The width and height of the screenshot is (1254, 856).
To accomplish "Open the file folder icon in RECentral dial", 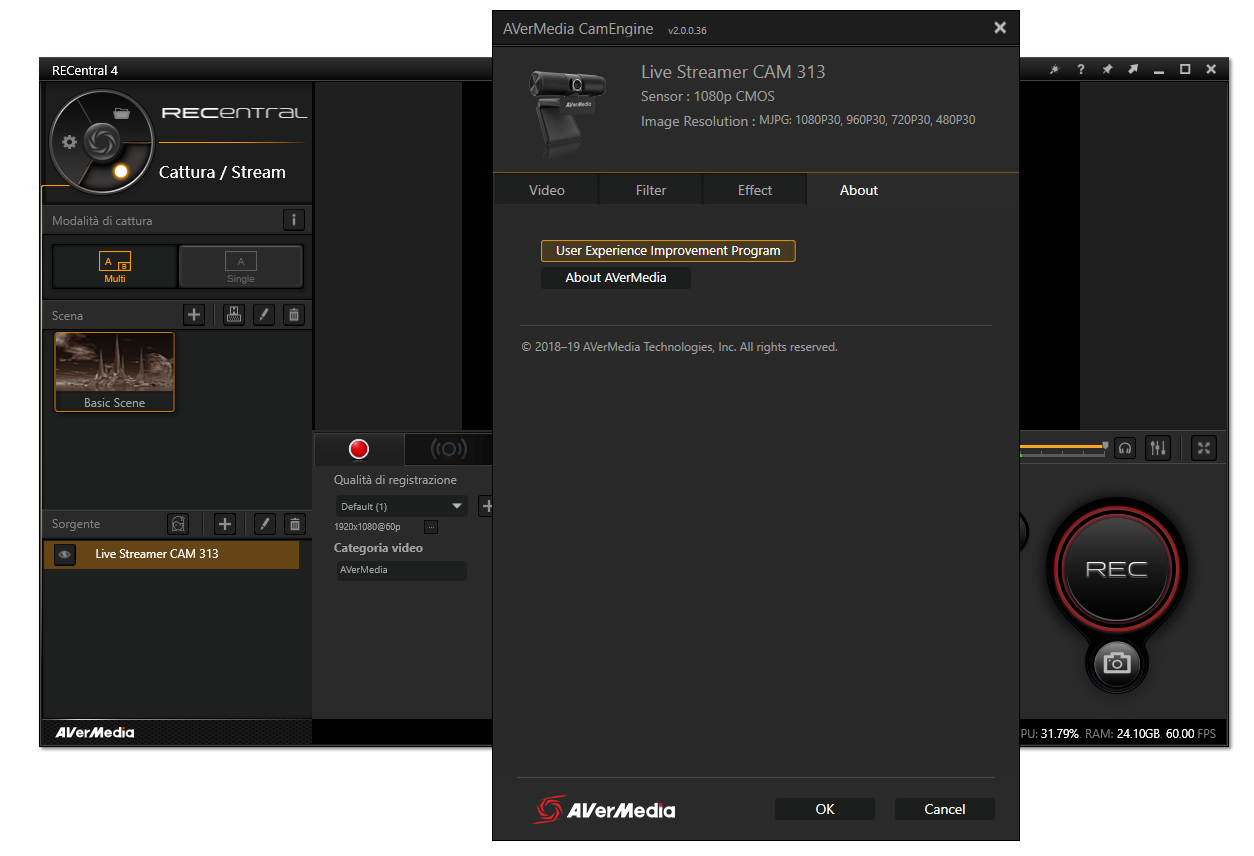I will 122,113.
